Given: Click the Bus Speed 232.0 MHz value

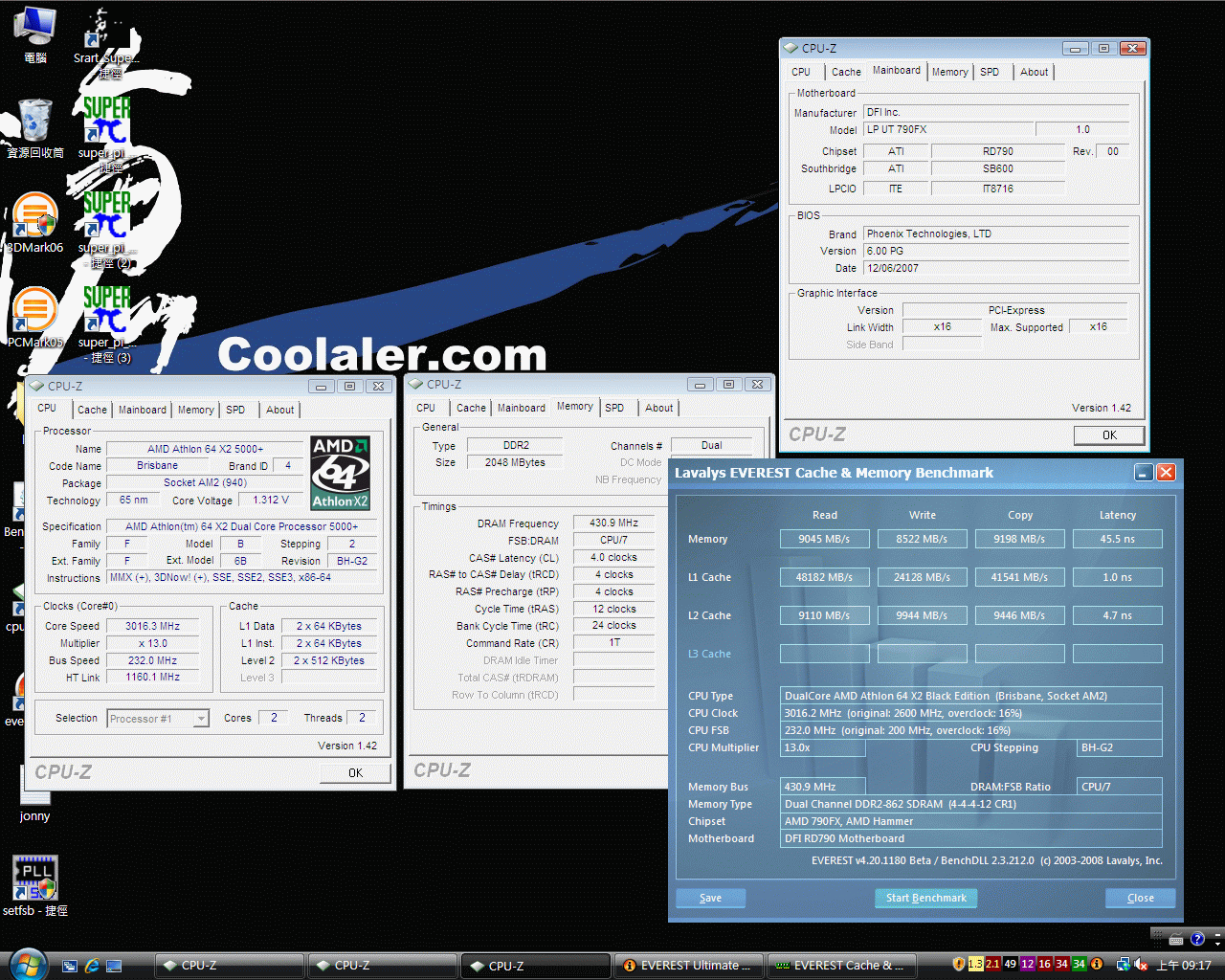Looking at the screenshot, I should pos(153,660).
